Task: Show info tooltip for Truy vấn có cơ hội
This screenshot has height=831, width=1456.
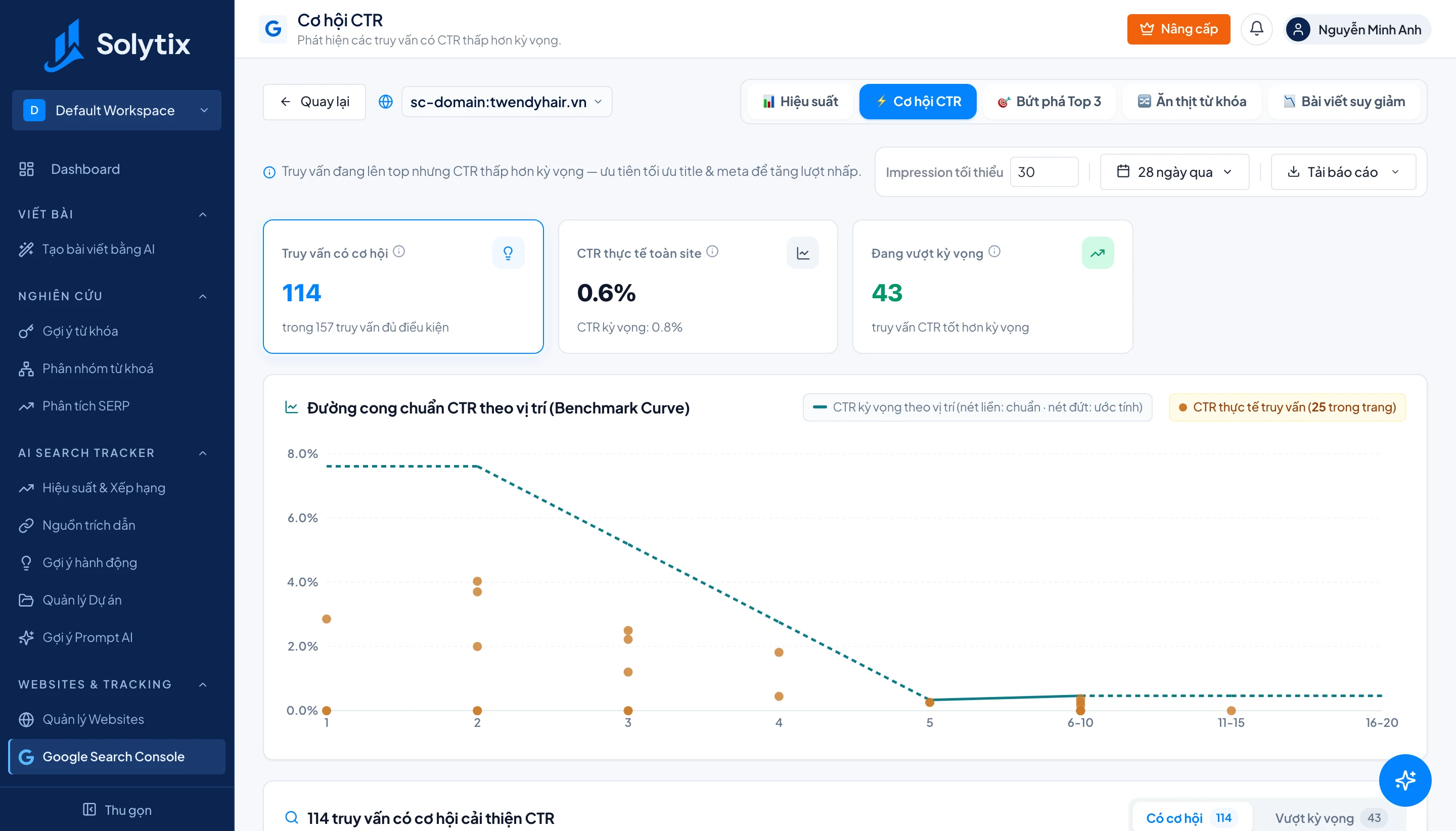Action: pyautogui.click(x=399, y=252)
